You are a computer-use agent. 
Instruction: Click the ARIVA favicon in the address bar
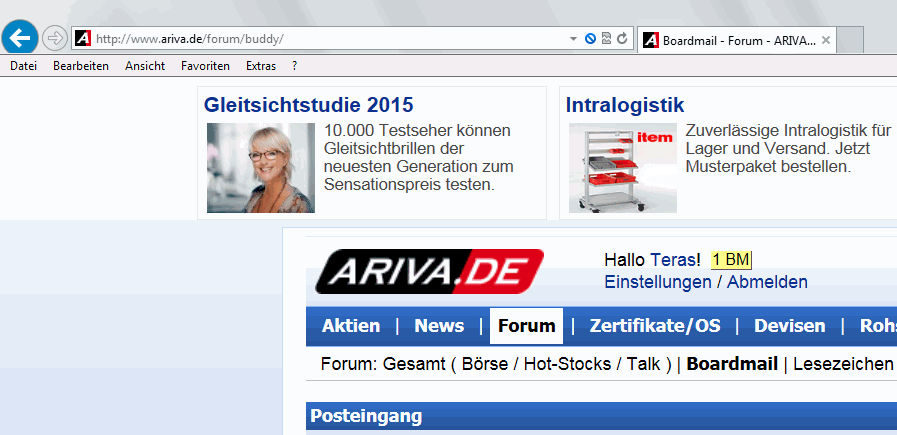(83, 39)
